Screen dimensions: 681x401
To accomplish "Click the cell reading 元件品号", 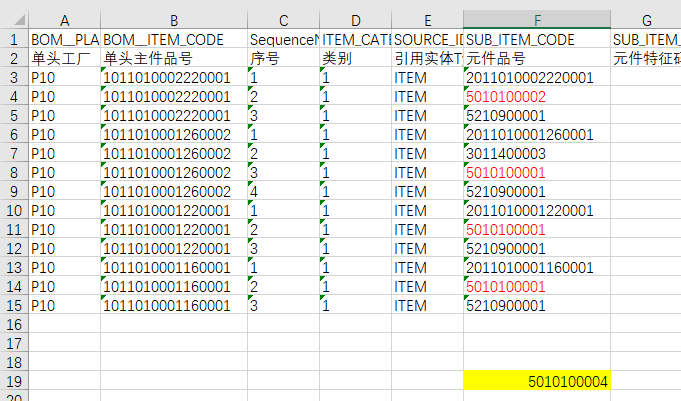I will coord(537,58).
